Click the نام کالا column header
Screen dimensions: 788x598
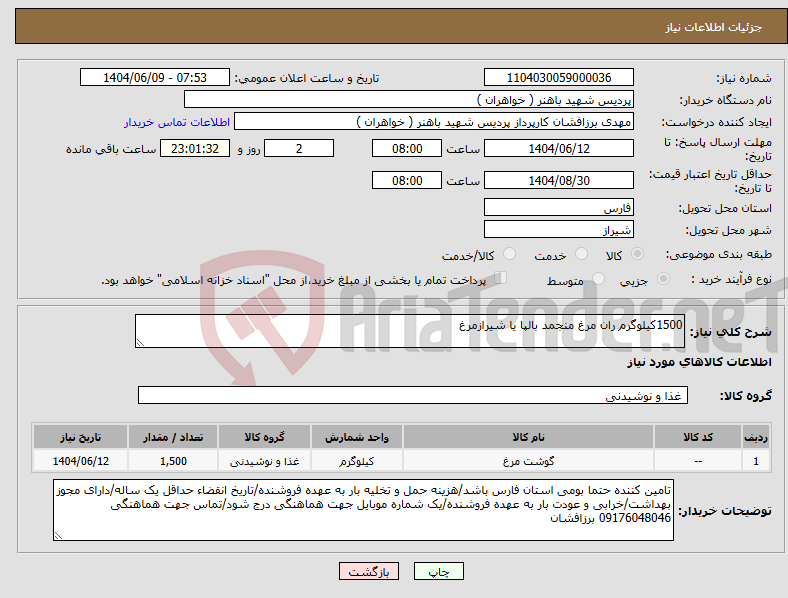[x=528, y=437]
